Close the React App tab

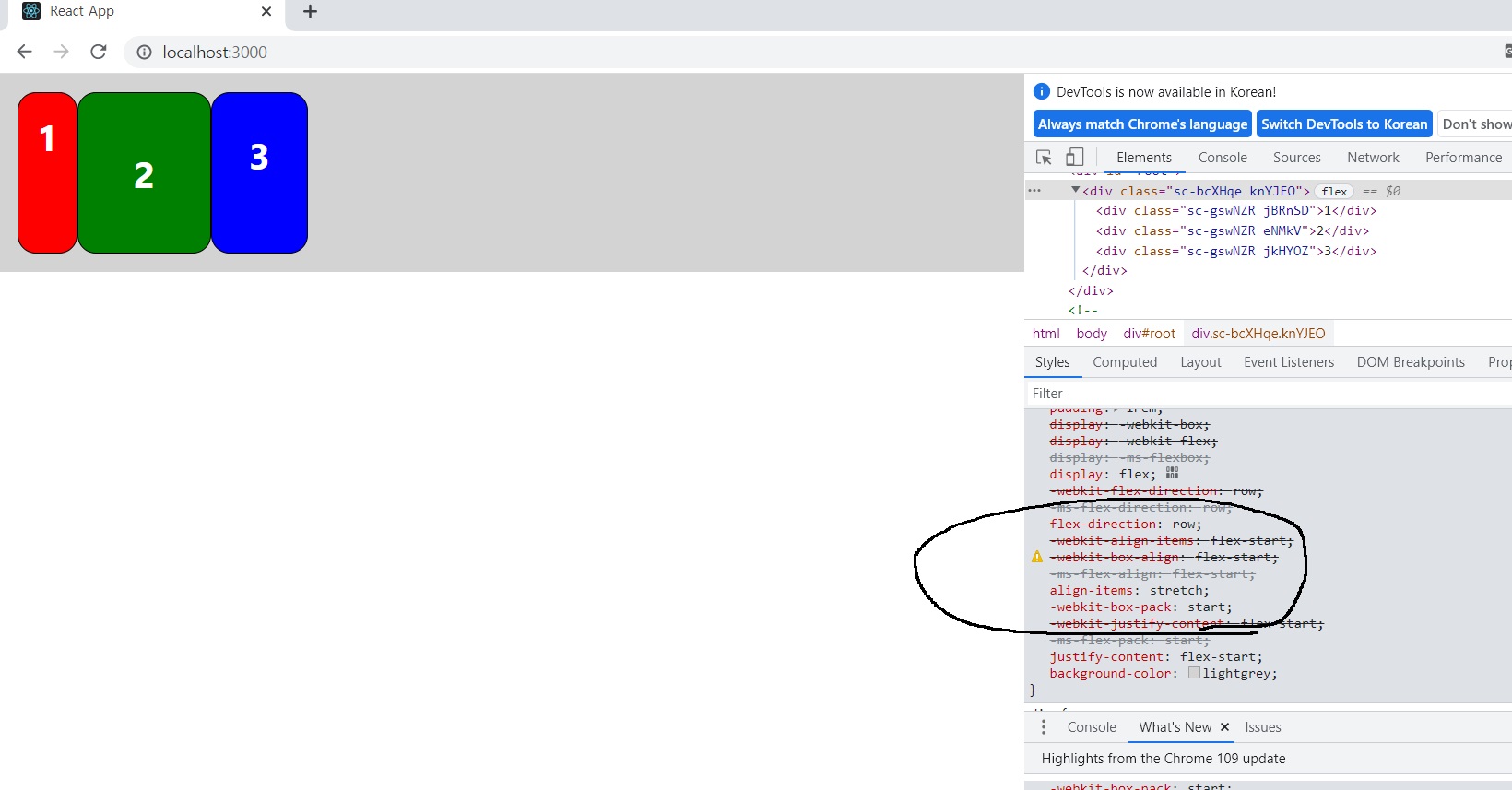click(x=266, y=12)
